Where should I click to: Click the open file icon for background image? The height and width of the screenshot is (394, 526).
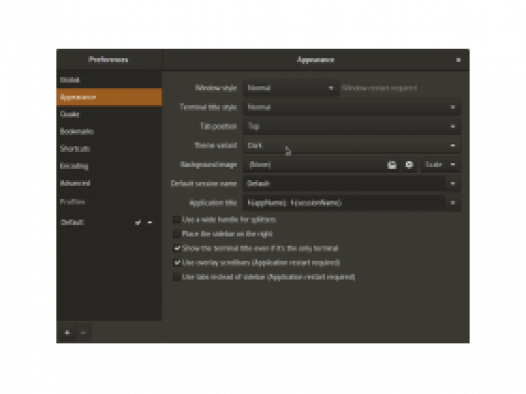click(391, 165)
